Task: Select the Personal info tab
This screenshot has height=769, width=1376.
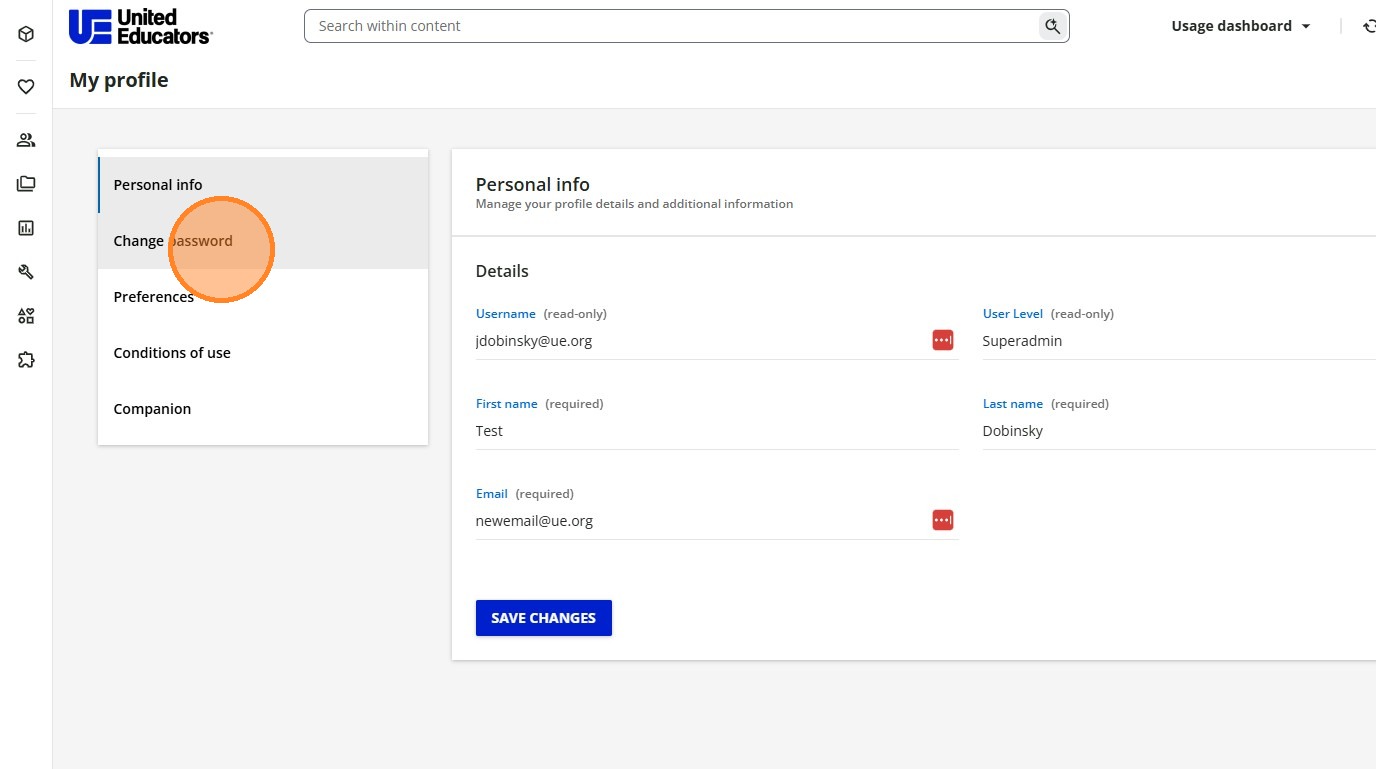Action: click(x=263, y=185)
